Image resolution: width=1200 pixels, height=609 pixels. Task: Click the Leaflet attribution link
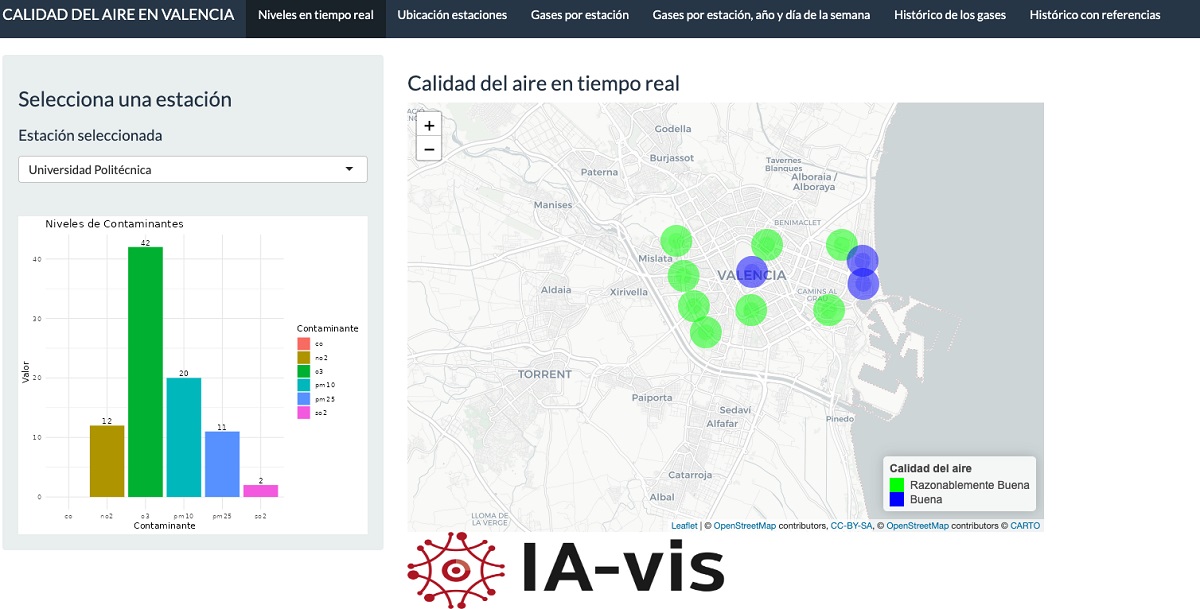[682, 525]
